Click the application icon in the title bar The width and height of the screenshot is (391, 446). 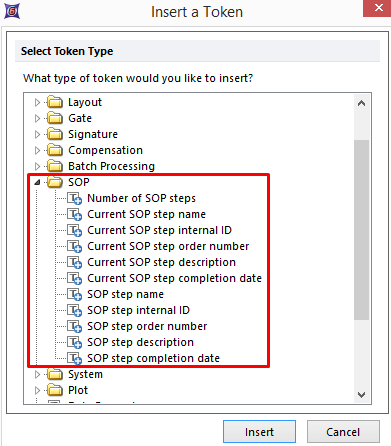[x=12, y=11]
